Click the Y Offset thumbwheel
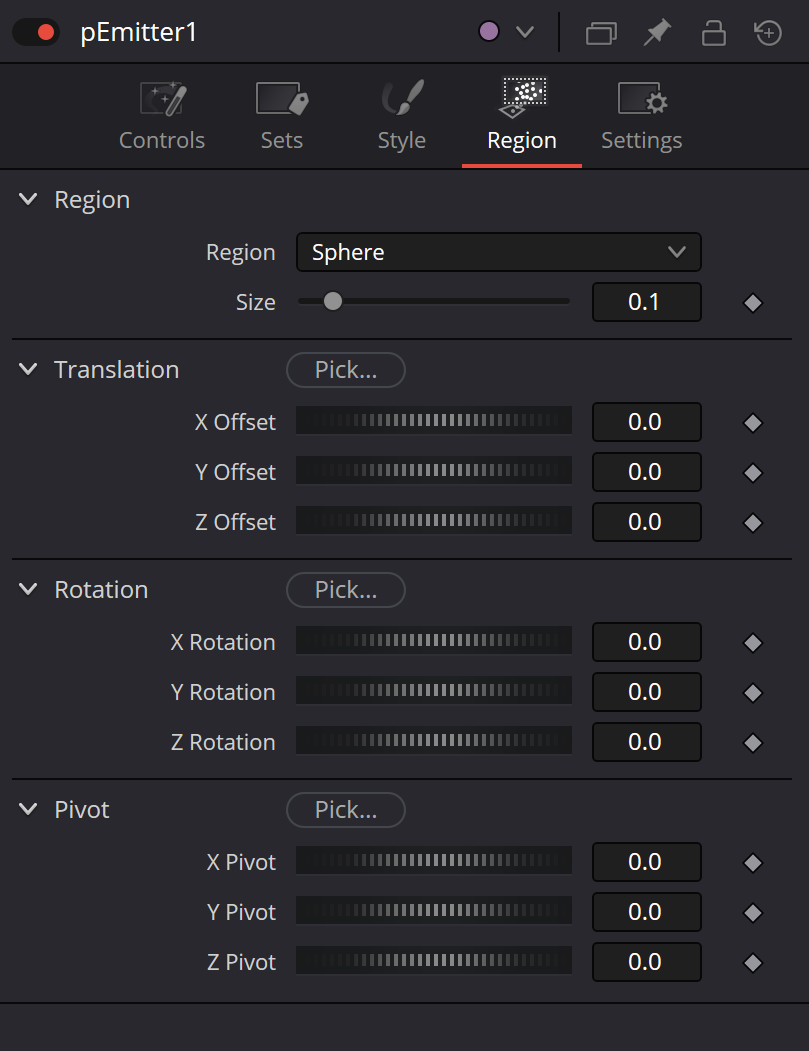Viewport: 809px width, 1051px height. pyautogui.click(x=434, y=471)
